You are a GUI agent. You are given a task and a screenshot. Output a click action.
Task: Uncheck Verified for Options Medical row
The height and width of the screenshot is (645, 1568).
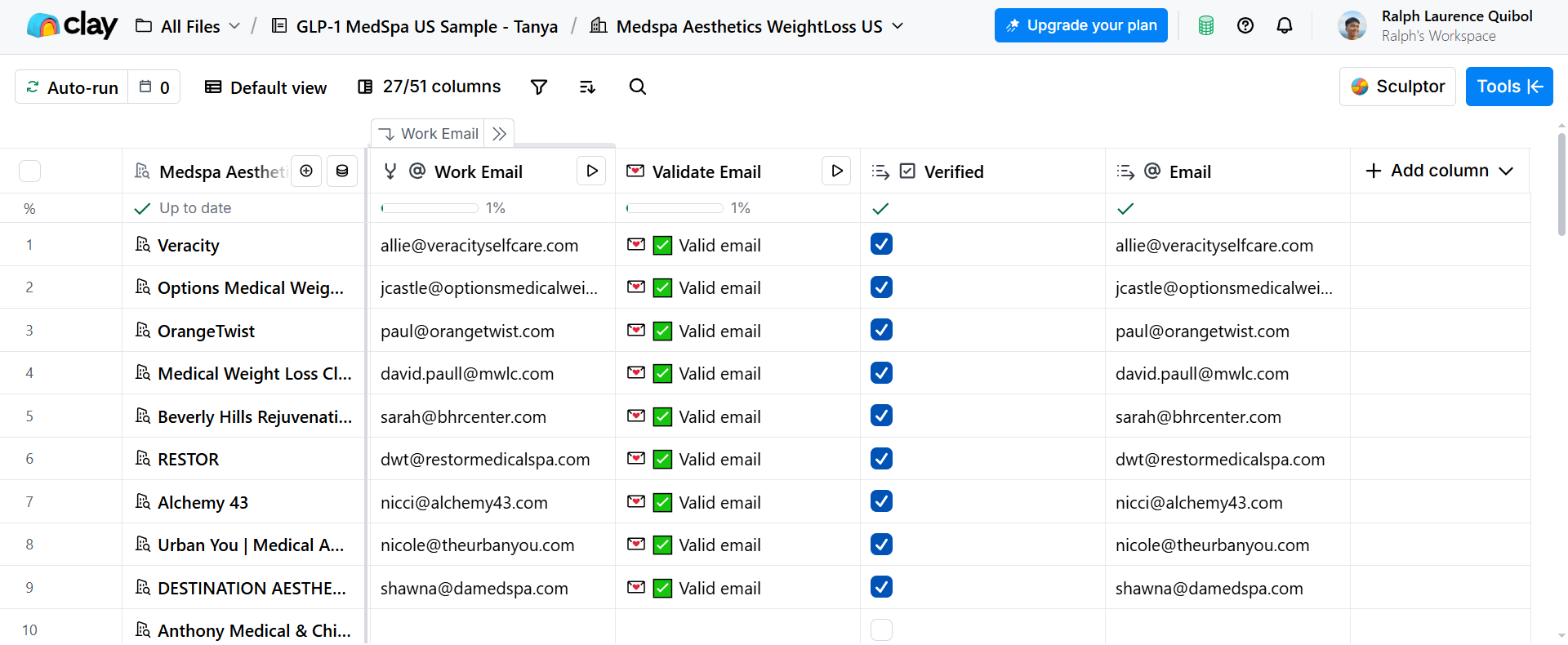point(881,287)
